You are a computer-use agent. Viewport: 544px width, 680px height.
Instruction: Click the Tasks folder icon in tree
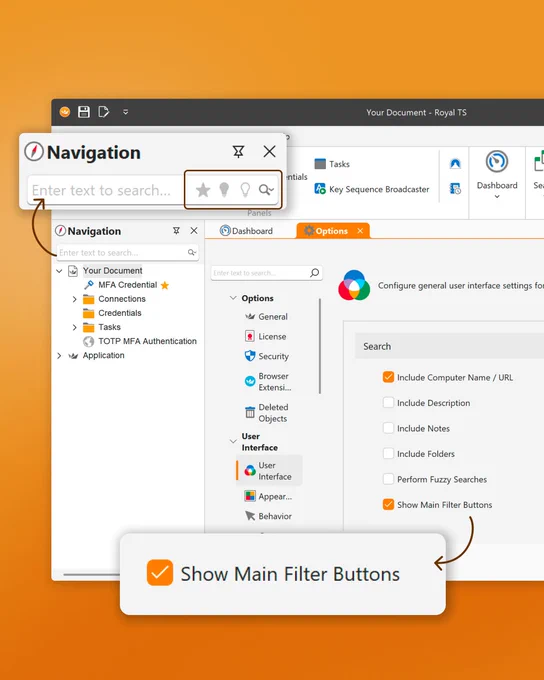pyautogui.click(x=88, y=327)
